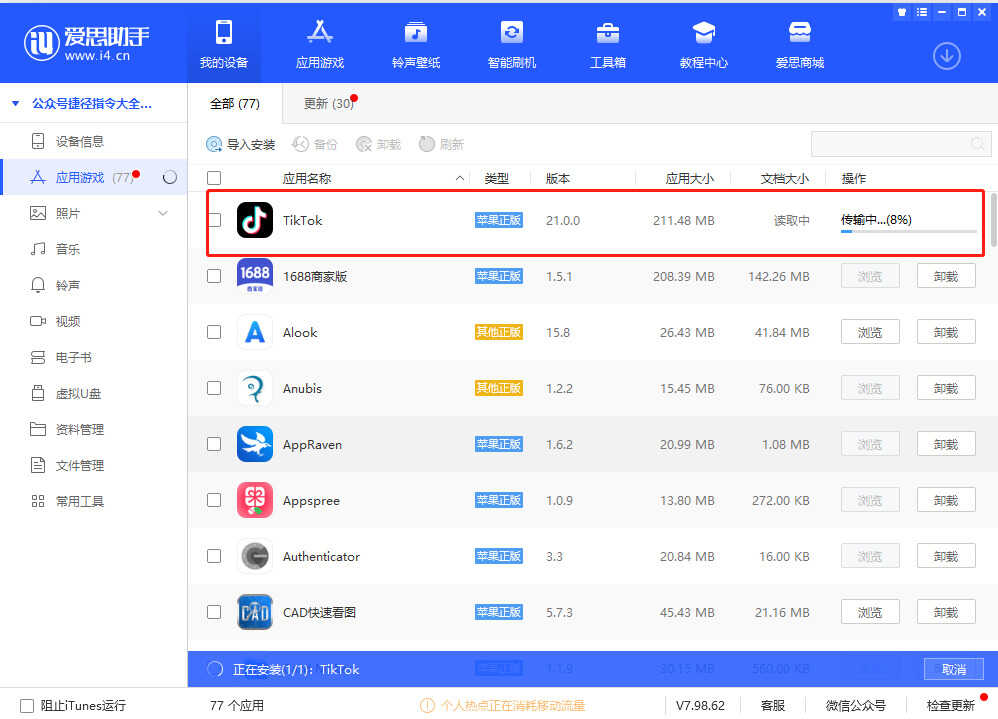This screenshot has width=998, height=719.
Task: Check the Alook row checkbox
Action: (214, 332)
